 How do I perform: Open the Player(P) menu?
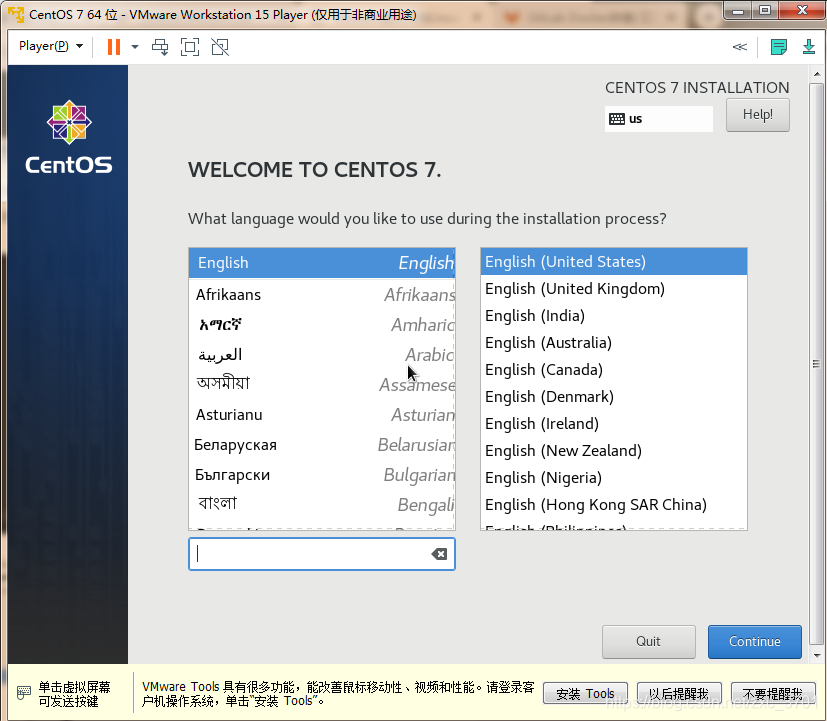pyautogui.click(x=51, y=46)
